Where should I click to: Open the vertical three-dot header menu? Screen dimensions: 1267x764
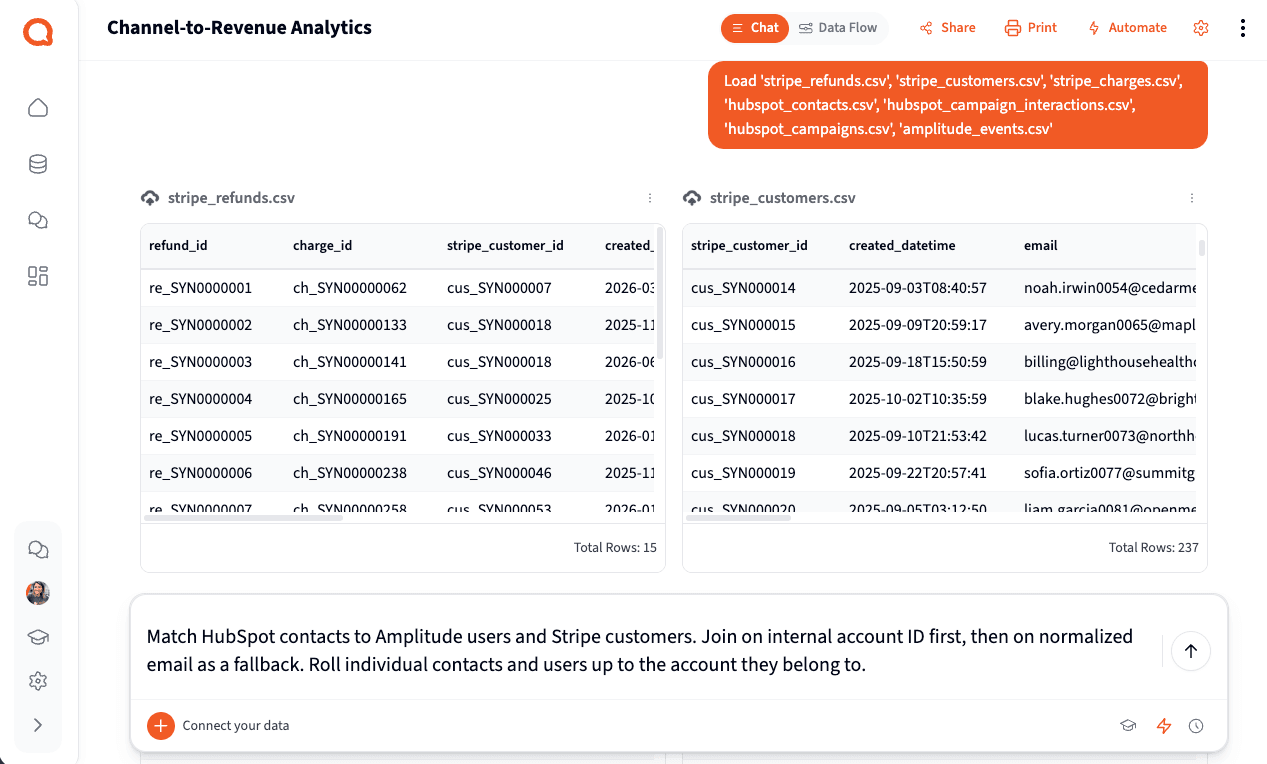[x=1243, y=28]
